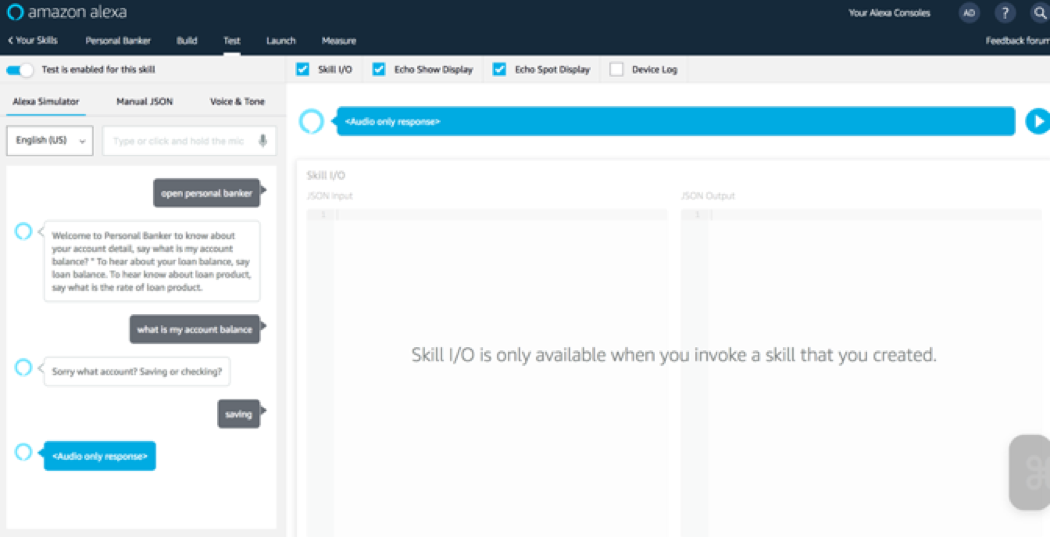Click inside the JSON Output editor

pos(861,372)
